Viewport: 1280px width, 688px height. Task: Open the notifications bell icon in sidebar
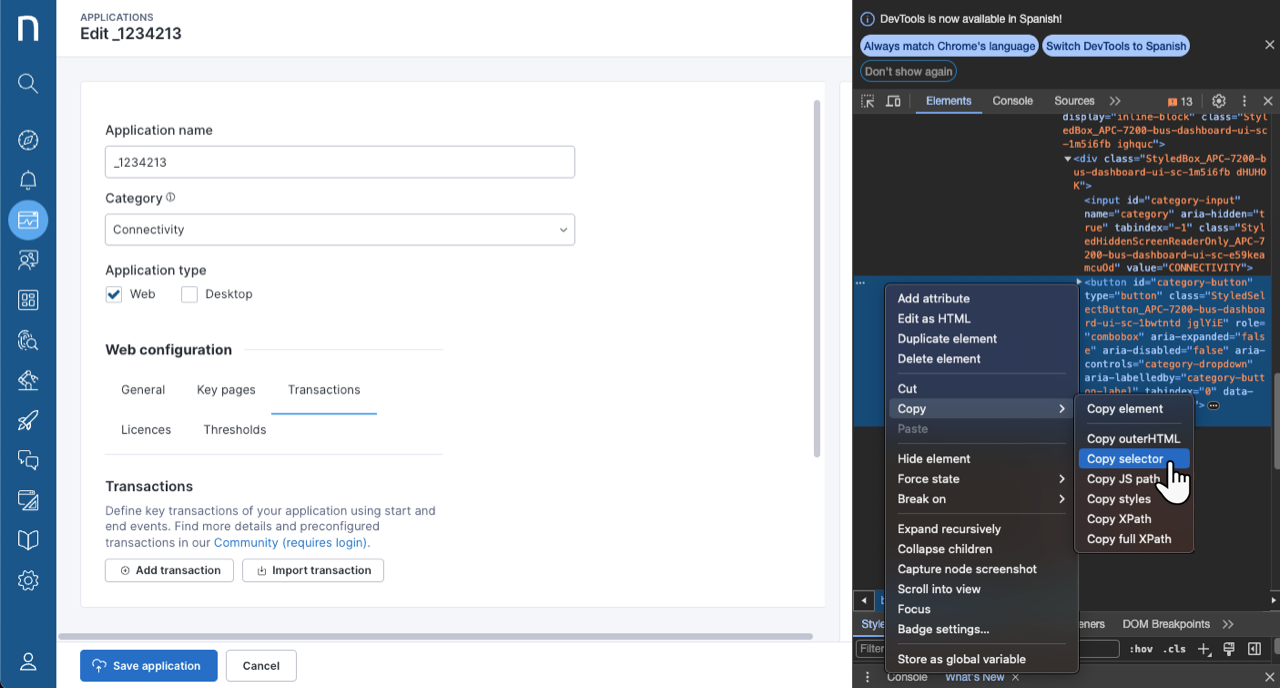coord(28,180)
